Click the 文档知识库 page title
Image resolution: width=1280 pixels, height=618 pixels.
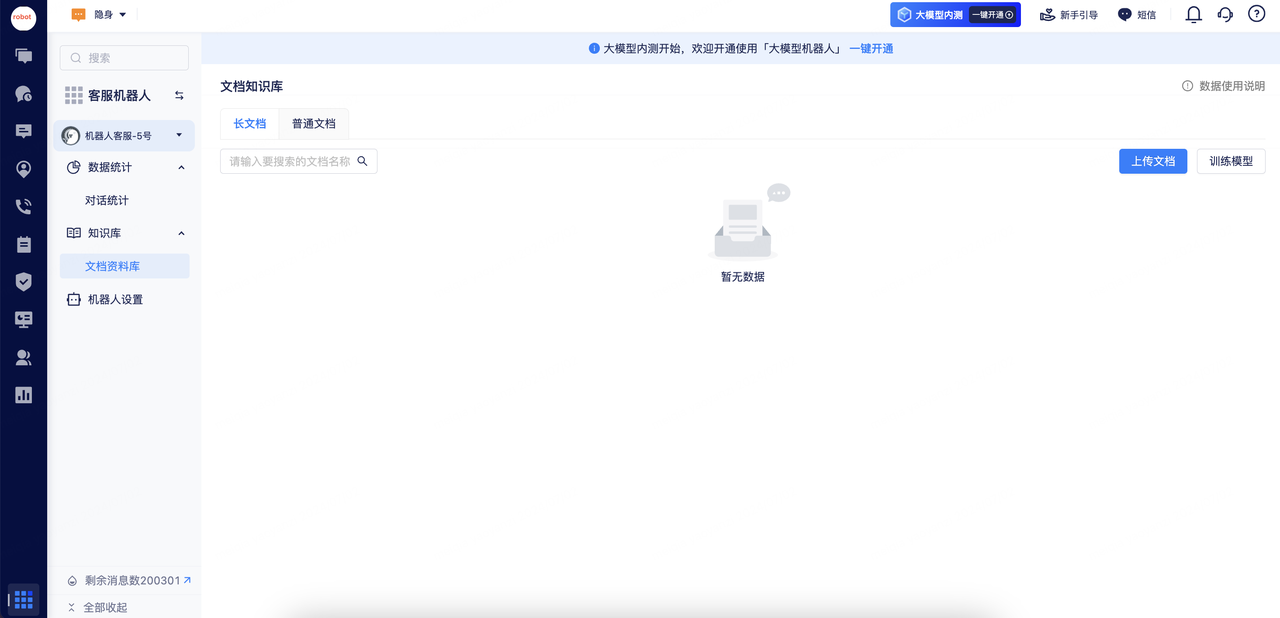[x=252, y=87]
